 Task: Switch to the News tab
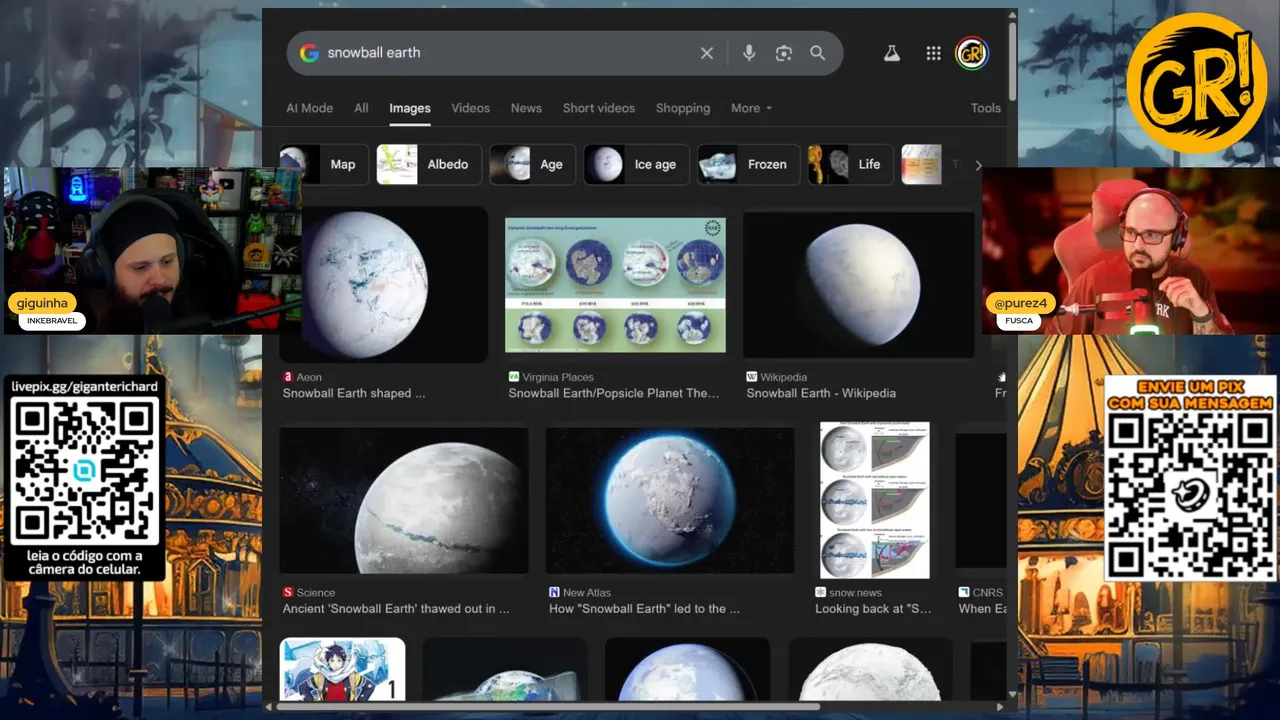point(526,108)
